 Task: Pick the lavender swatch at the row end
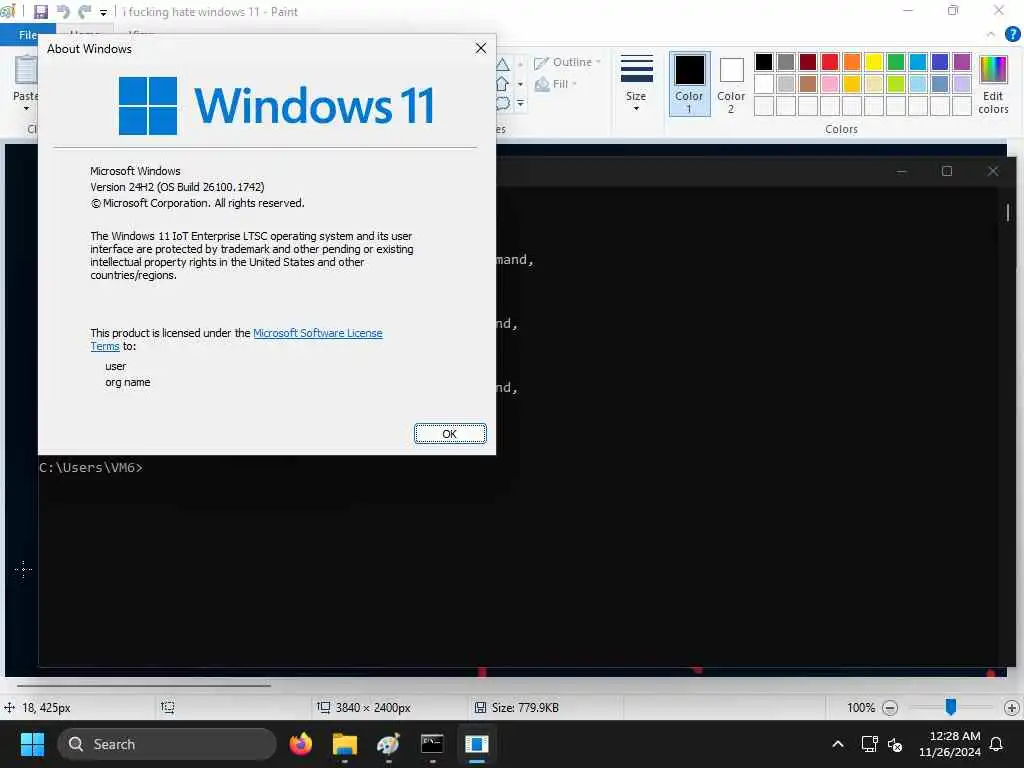961,84
